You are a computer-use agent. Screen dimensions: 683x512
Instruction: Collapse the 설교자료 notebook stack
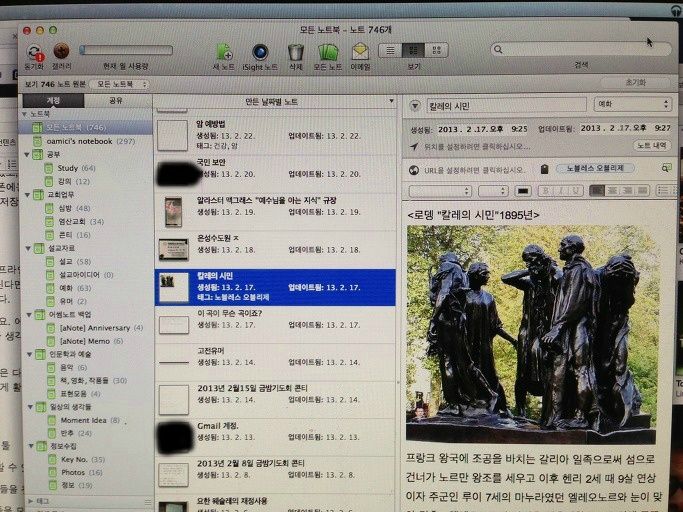click(28, 248)
